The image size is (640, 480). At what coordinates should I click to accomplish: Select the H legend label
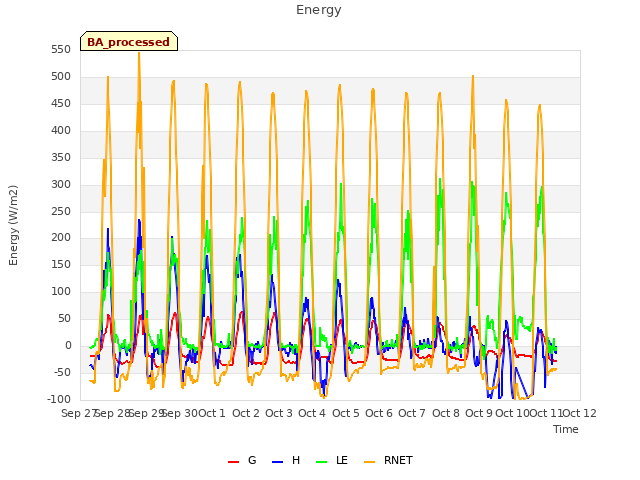tap(296, 460)
